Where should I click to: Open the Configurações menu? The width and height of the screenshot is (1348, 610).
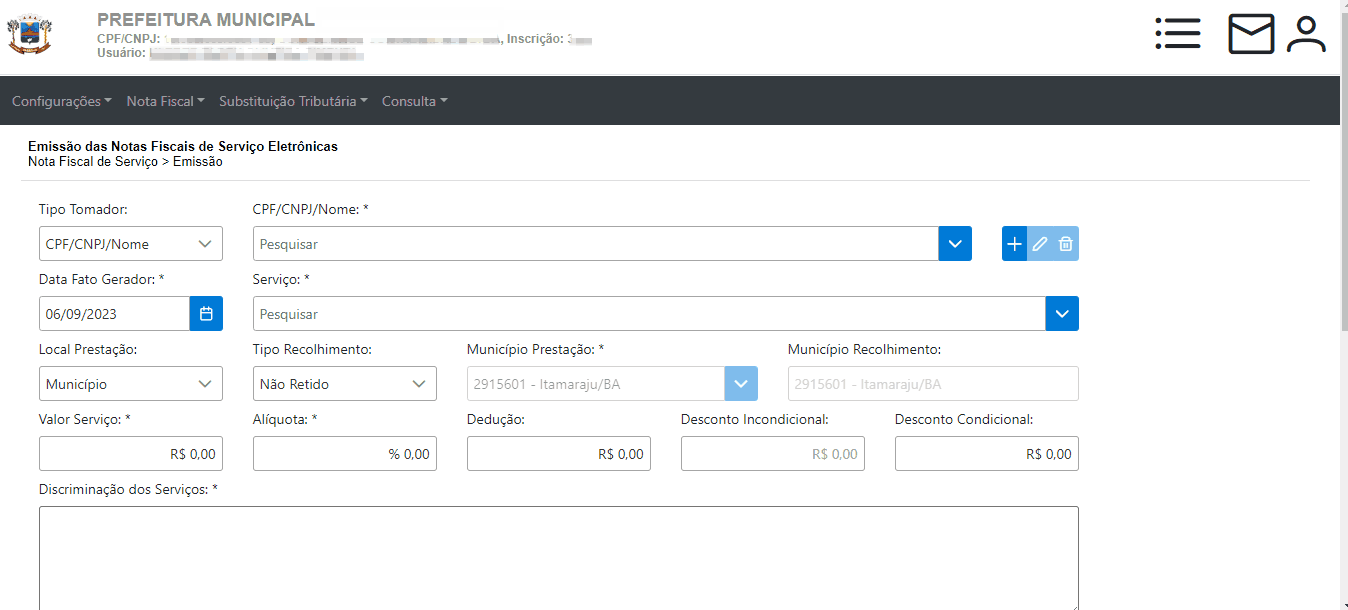click(x=61, y=101)
